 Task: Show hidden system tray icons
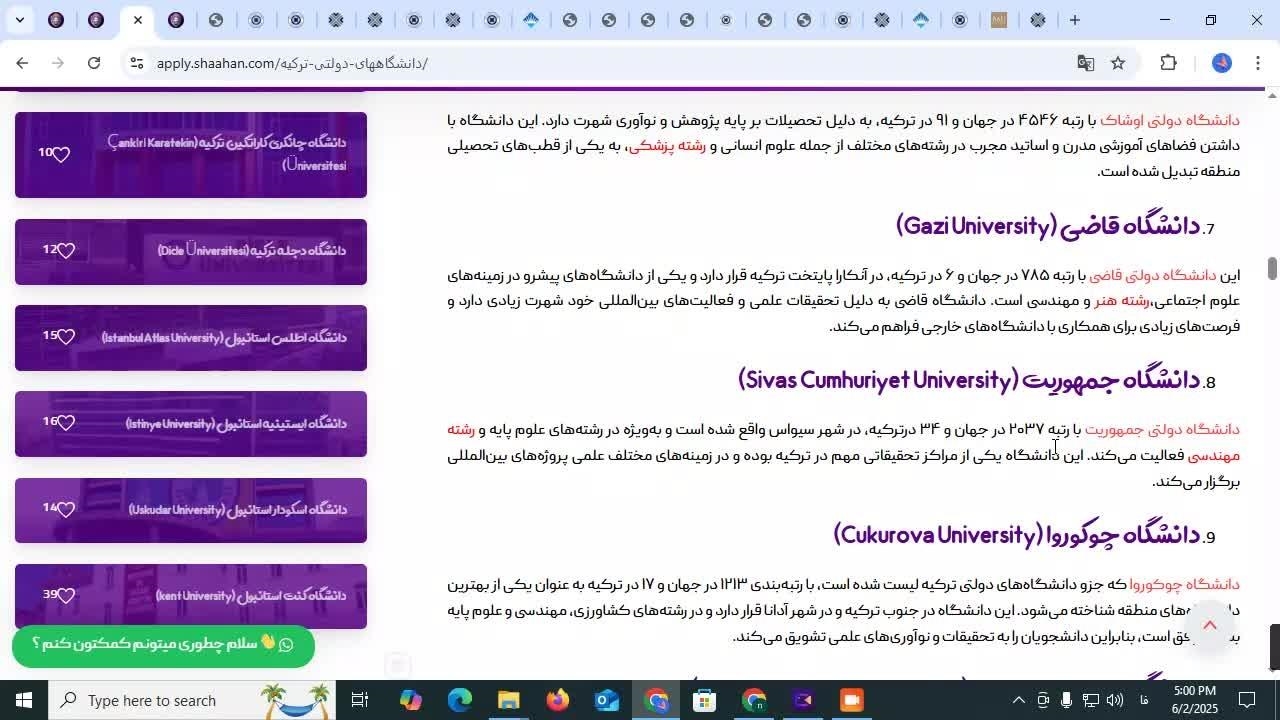pos(1018,700)
